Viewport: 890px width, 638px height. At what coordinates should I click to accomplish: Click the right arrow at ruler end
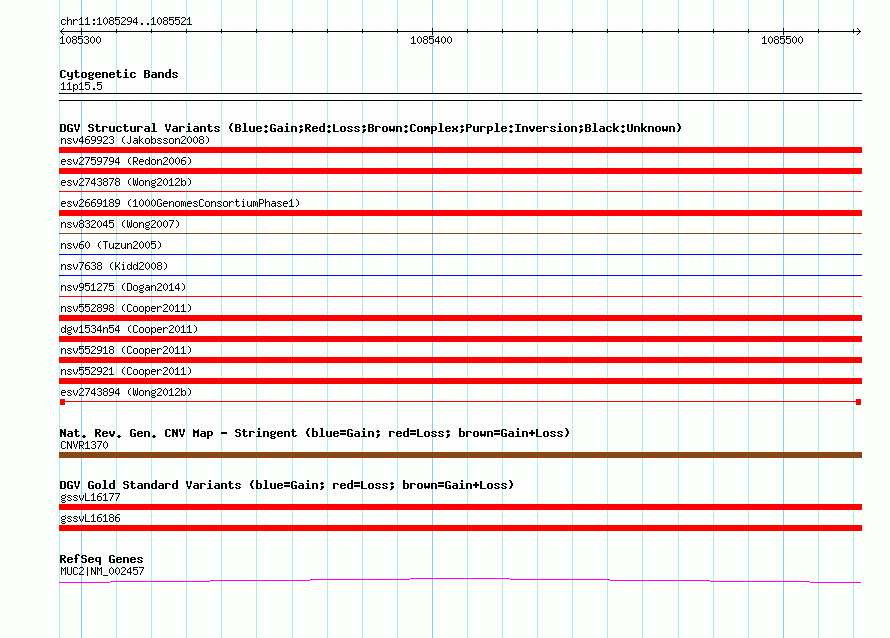(858, 31)
